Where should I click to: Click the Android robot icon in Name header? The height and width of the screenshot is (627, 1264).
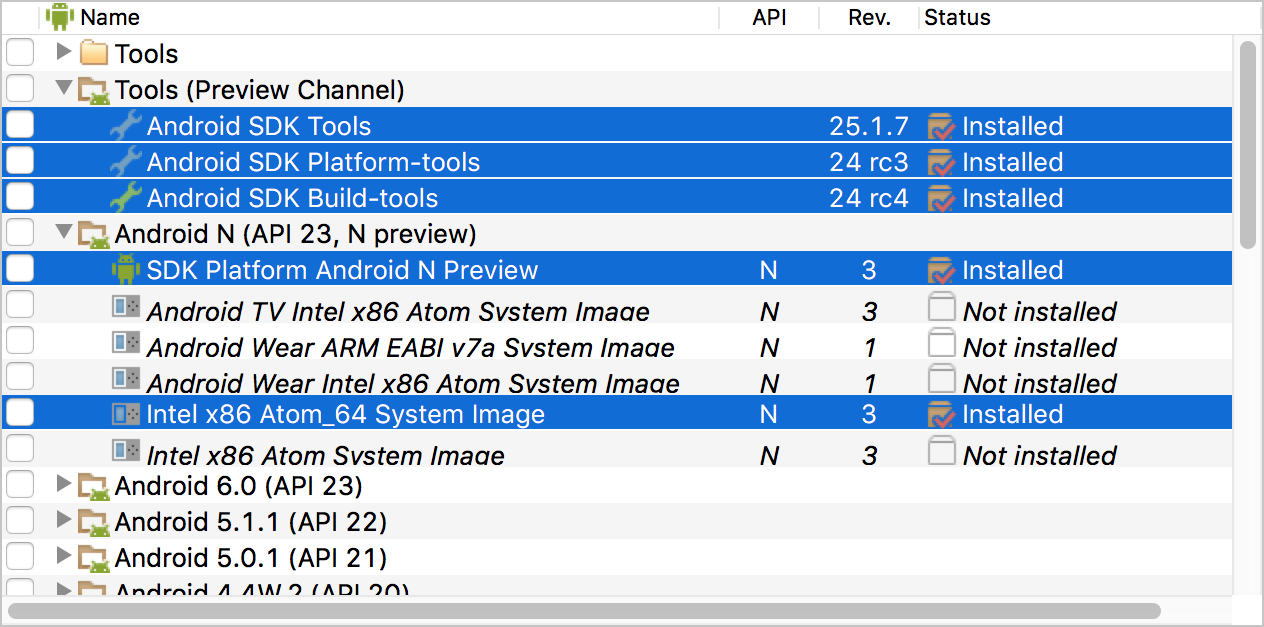coord(60,16)
